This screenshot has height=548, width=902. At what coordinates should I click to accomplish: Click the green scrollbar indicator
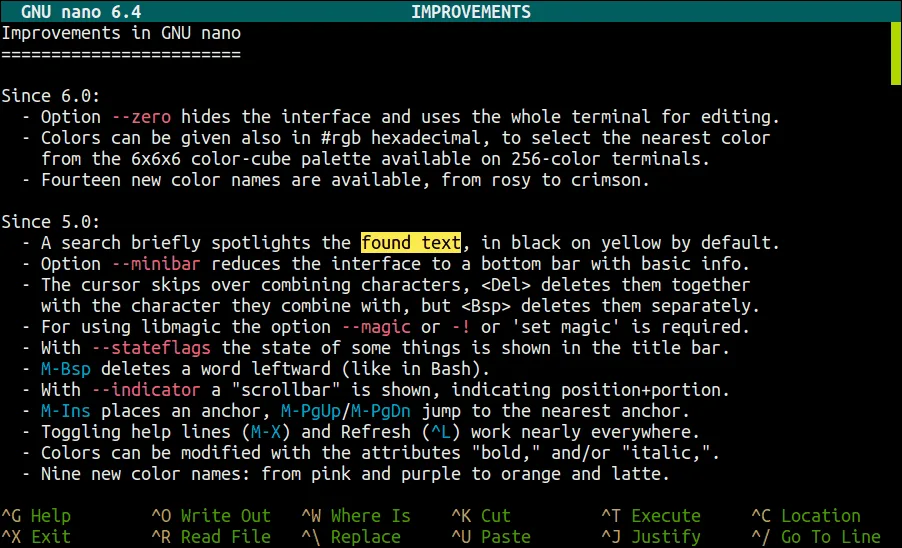point(896,53)
